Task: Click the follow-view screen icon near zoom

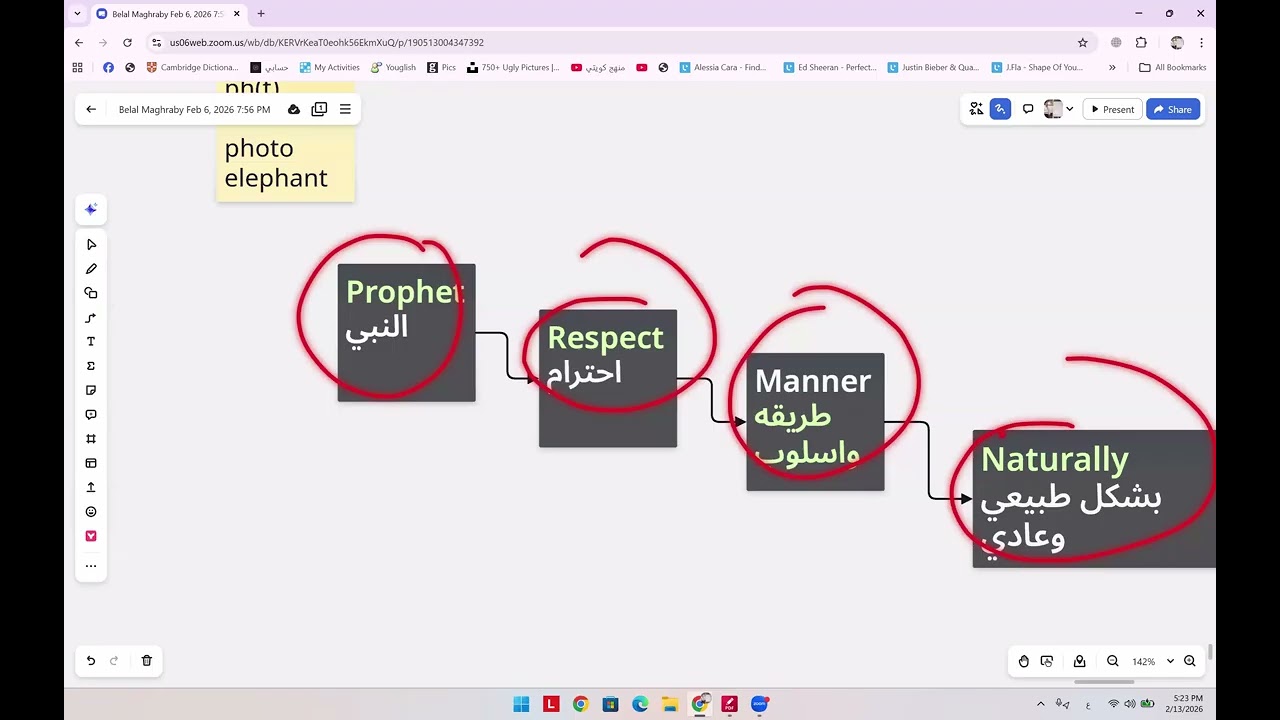Action: (x=1047, y=661)
